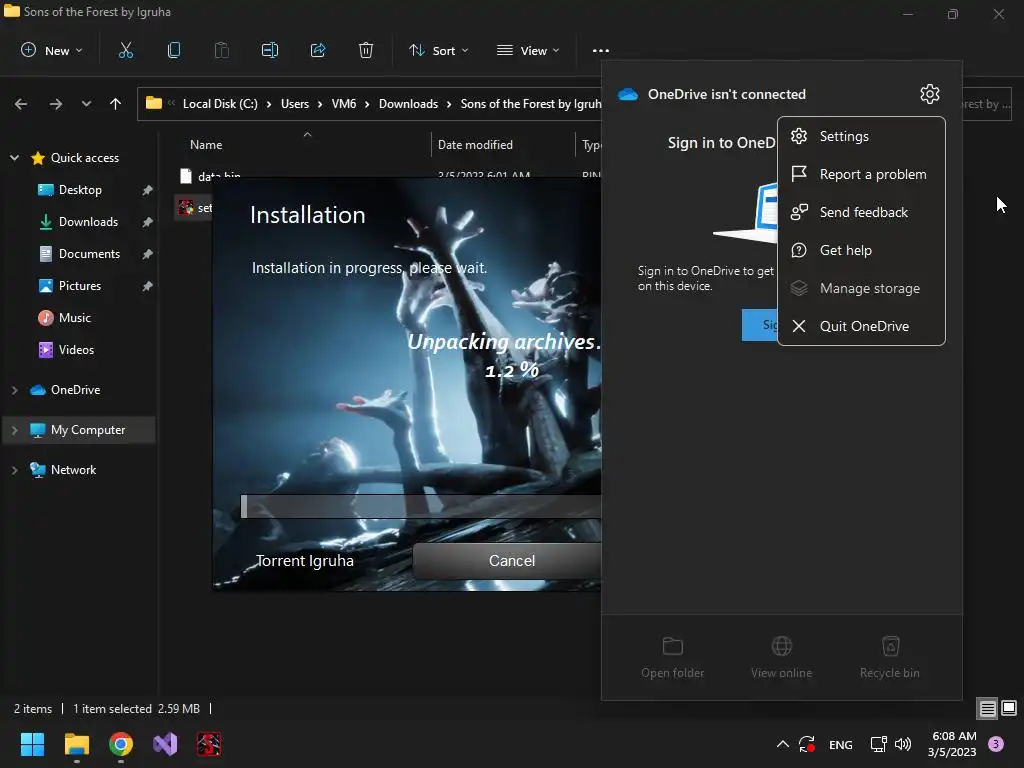Open File Explorer from the taskbar
The height and width of the screenshot is (768, 1024).
click(x=76, y=744)
